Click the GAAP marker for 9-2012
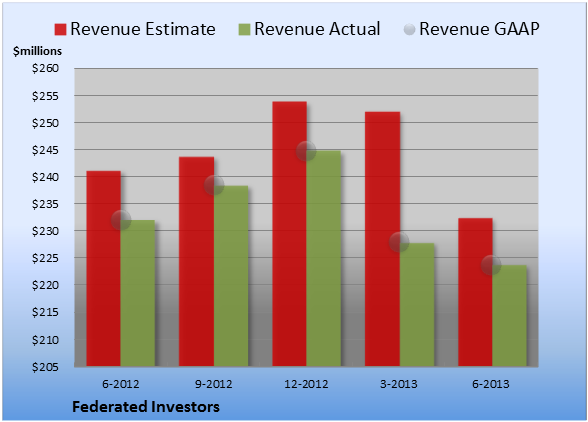588x422 pixels. 214,185
